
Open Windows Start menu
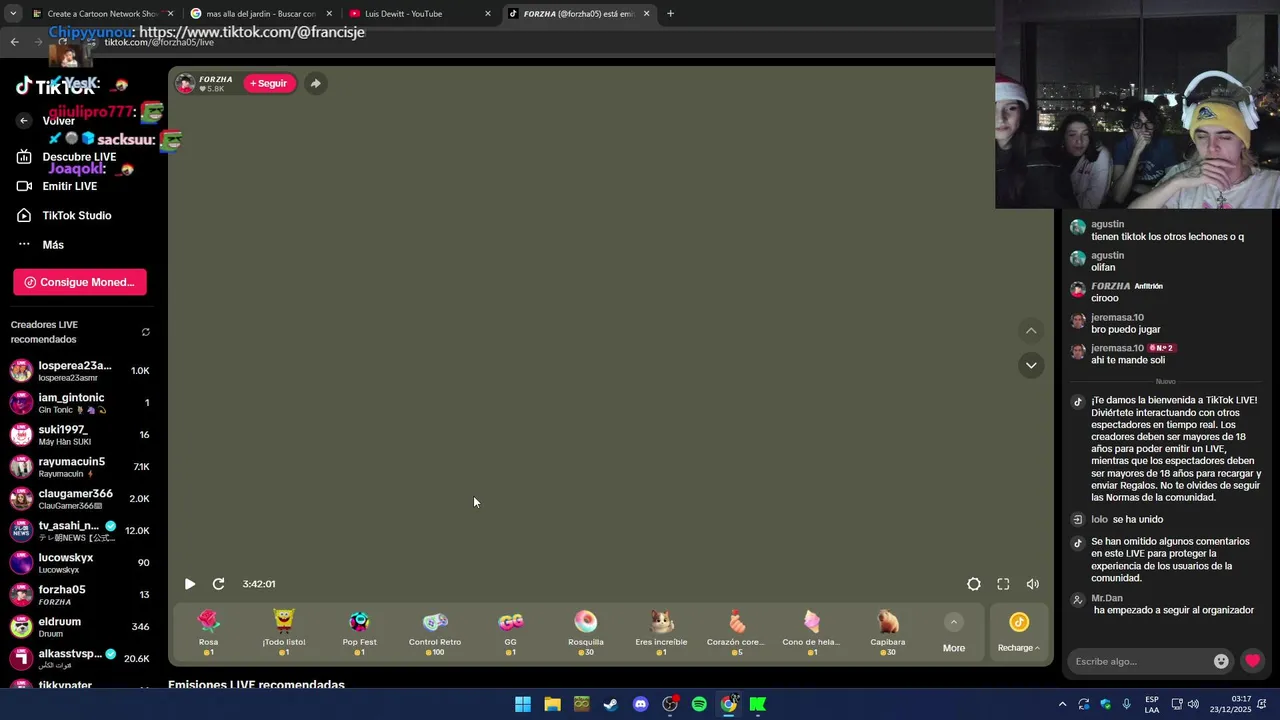coord(523,704)
